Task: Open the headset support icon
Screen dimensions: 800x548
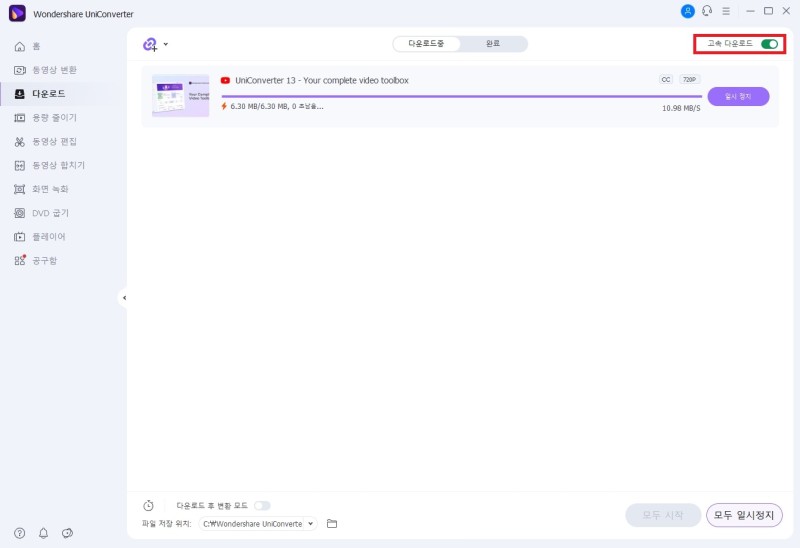Action: coord(707,11)
